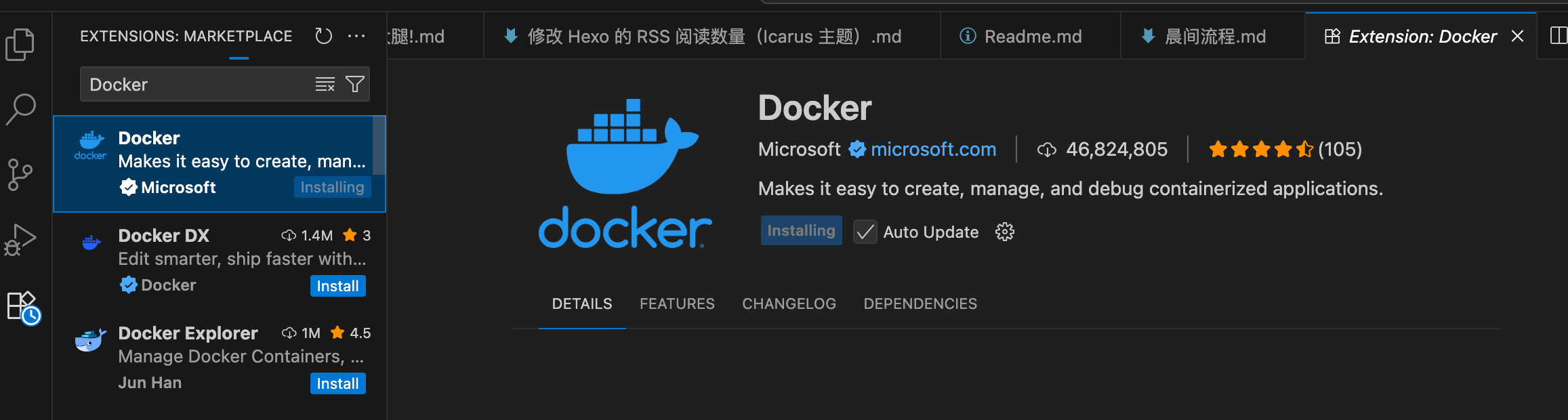Open the Source Control view
The width and height of the screenshot is (1568, 420).
click(x=20, y=175)
